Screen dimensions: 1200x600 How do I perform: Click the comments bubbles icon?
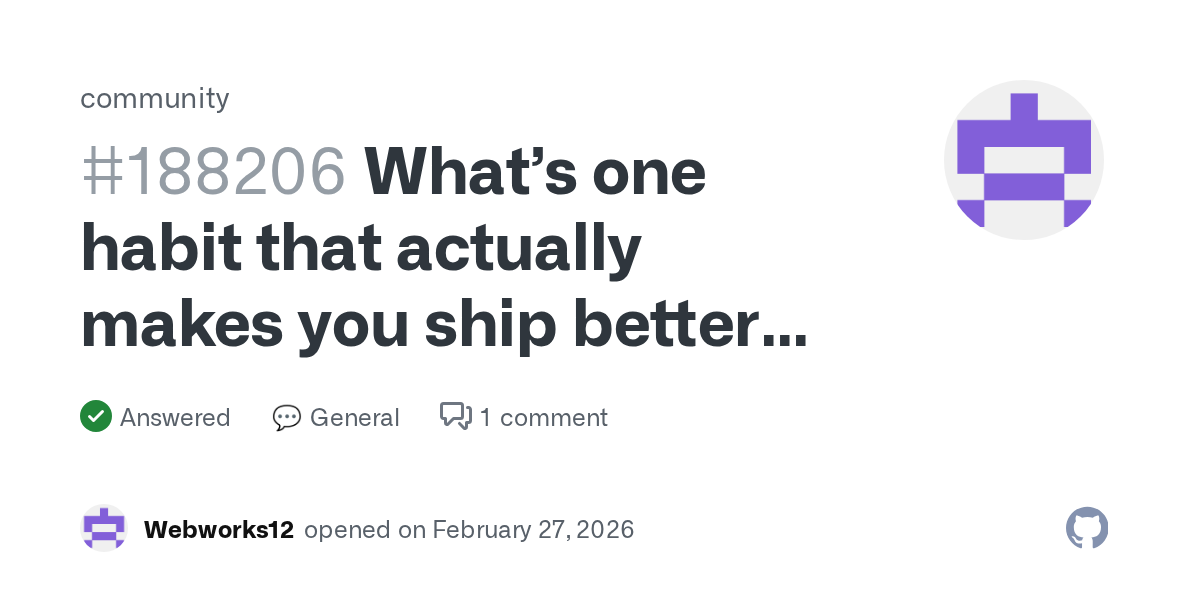pos(456,416)
